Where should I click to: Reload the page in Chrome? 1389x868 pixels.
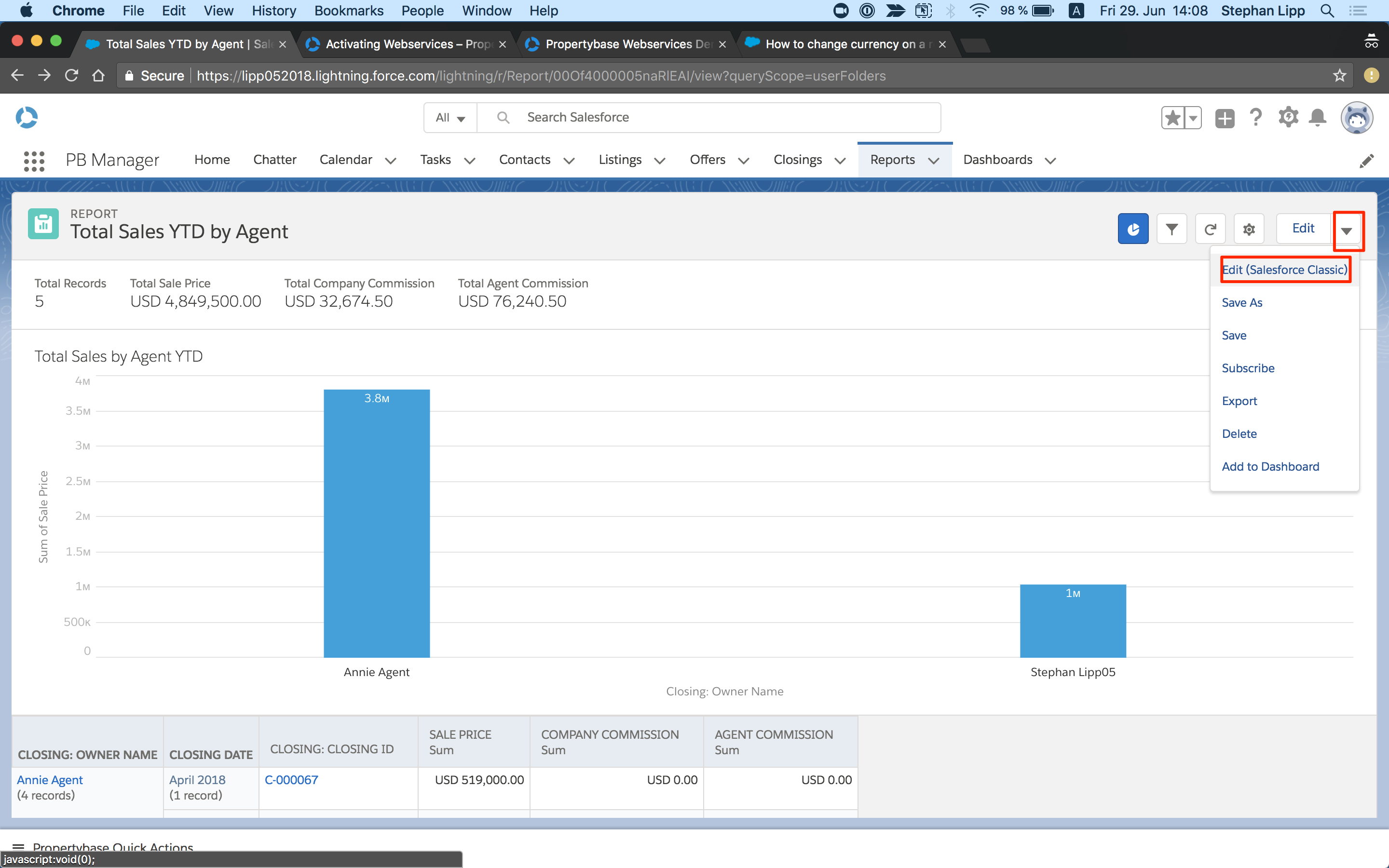(x=72, y=75)
